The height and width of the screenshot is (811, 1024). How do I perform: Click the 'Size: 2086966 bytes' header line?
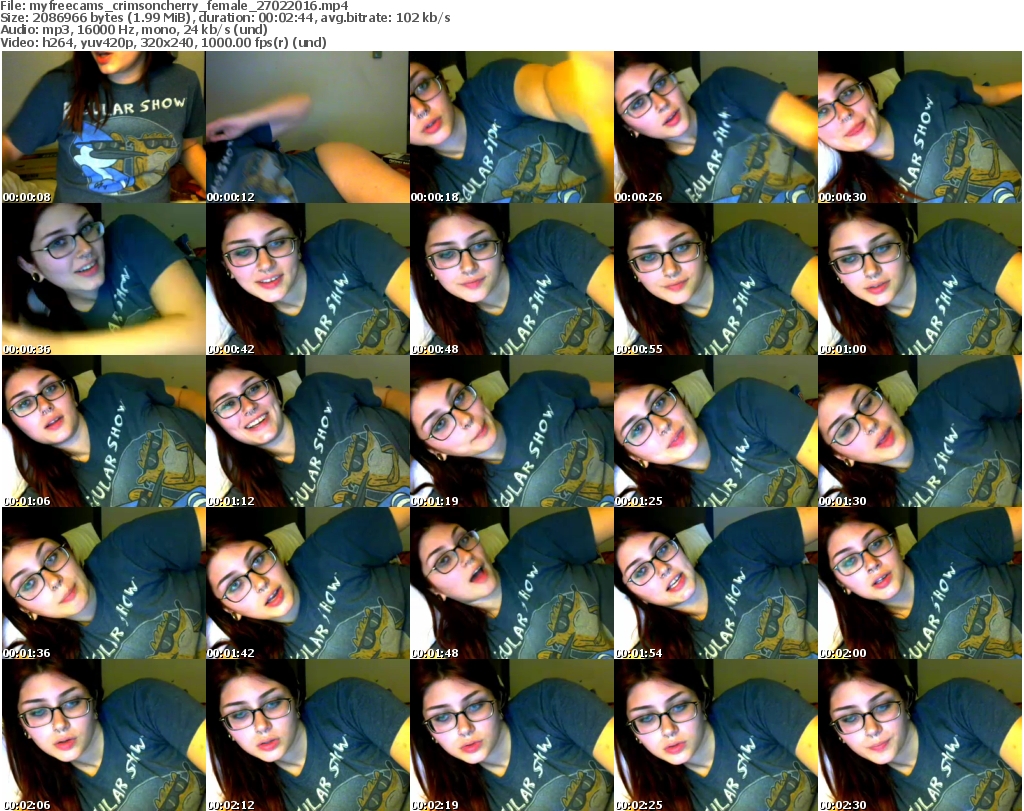[225, 18]
